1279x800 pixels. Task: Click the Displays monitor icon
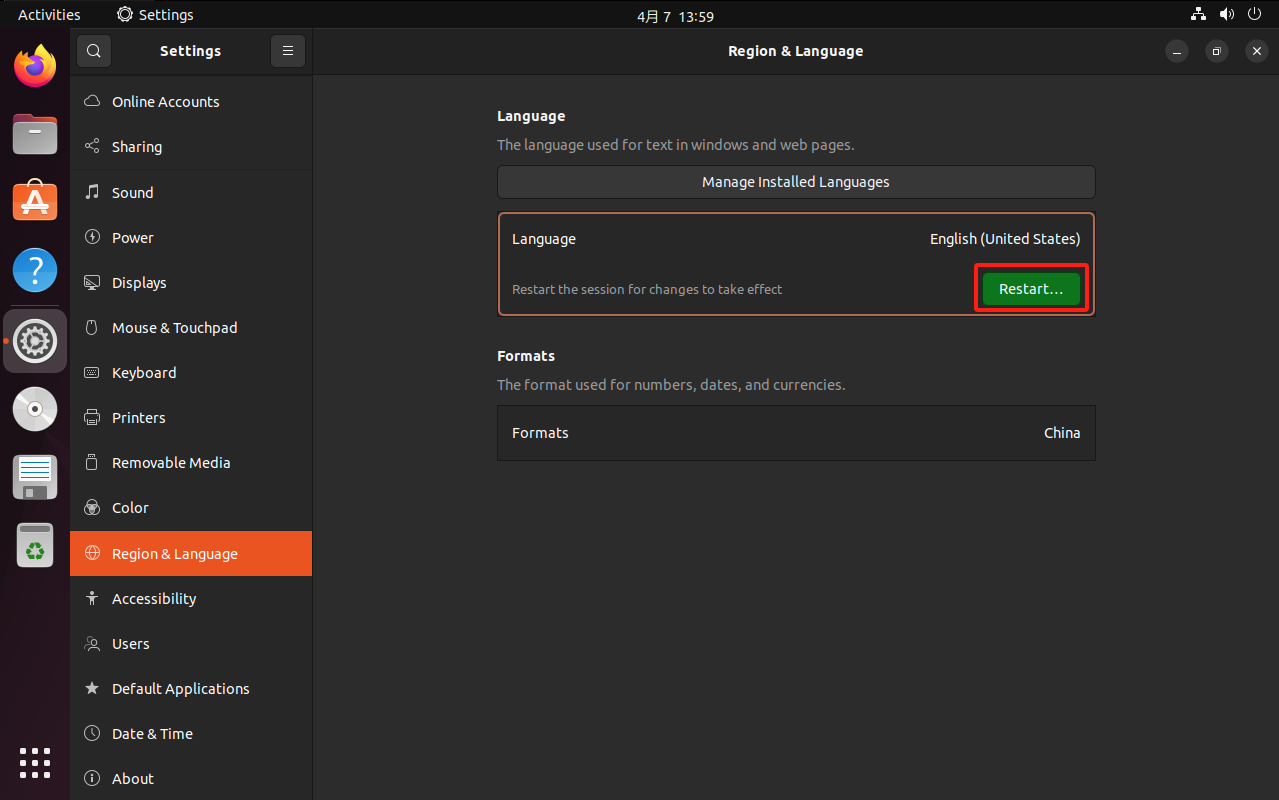click(92, 282)
